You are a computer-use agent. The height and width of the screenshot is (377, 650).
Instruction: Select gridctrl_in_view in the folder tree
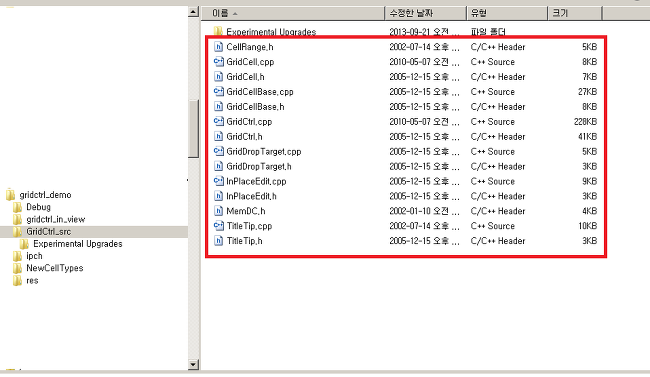click(56, 219)
